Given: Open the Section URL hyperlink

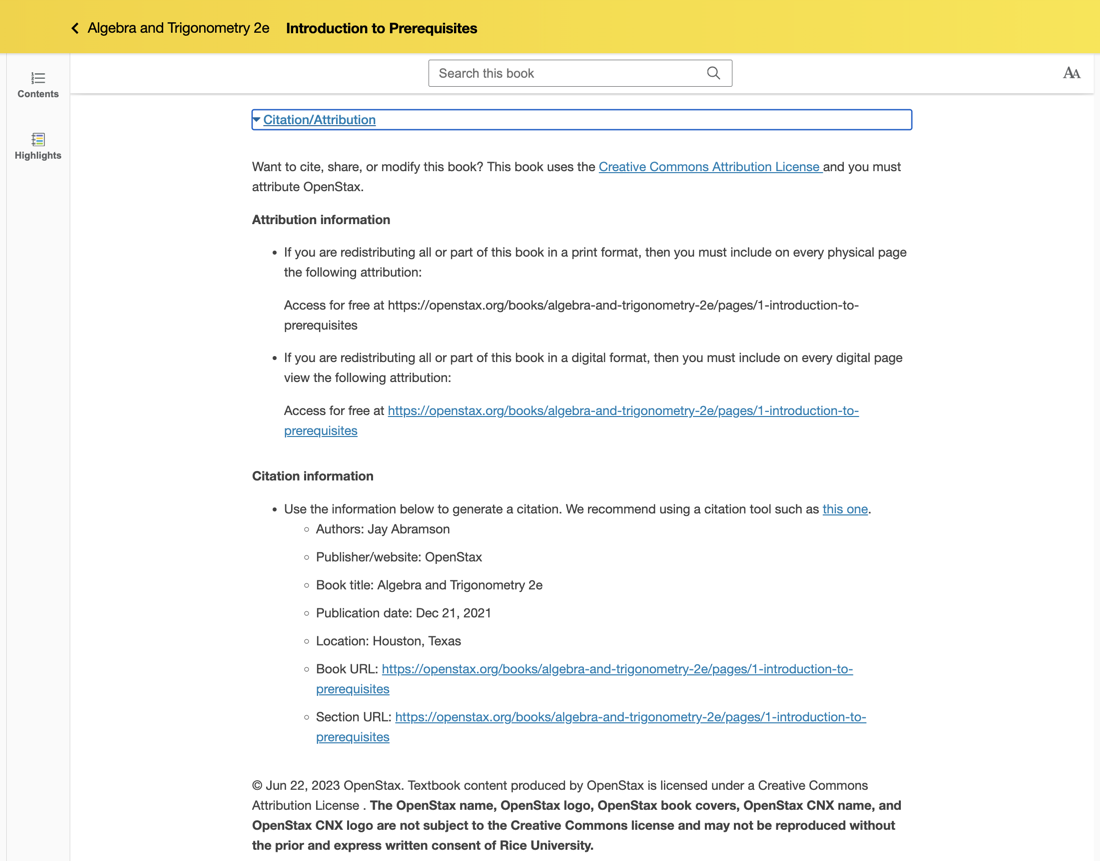Looking at the screenshot, I should [x=630, y=716].
